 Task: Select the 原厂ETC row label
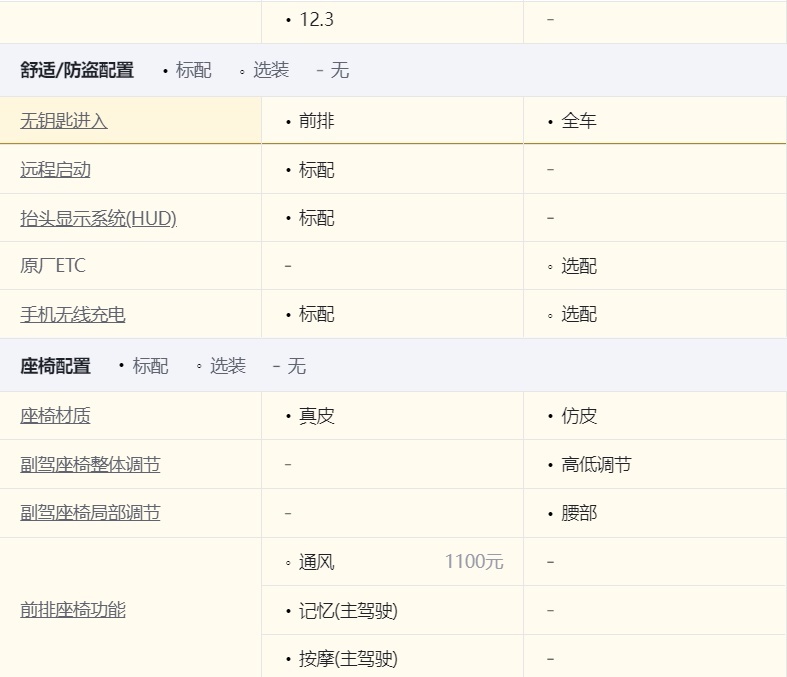click(53, 265)
